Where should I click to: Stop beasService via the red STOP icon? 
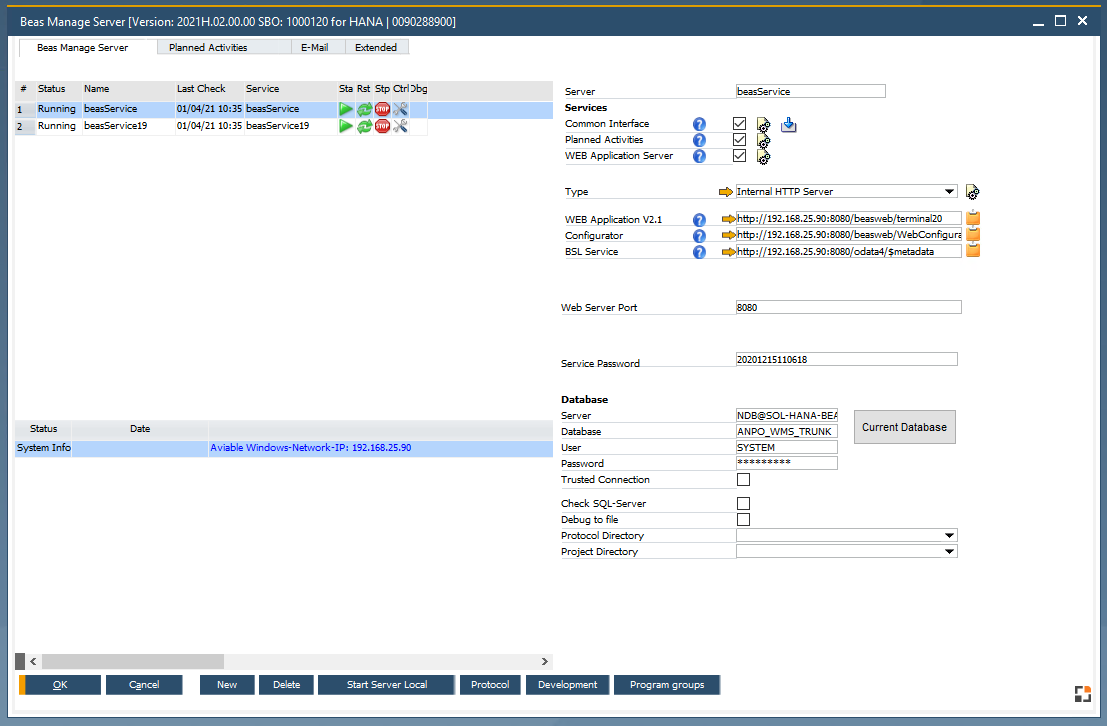click(382, 109)
